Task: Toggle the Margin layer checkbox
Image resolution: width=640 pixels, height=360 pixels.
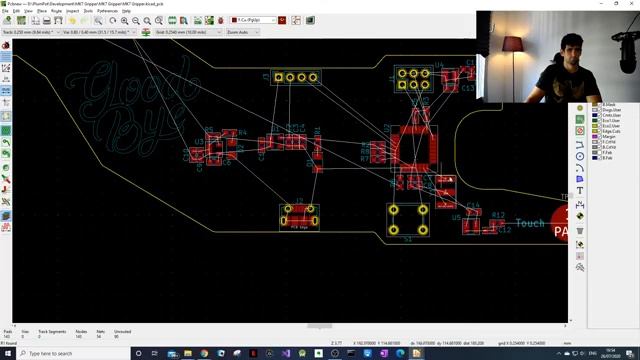Action: 600,137
